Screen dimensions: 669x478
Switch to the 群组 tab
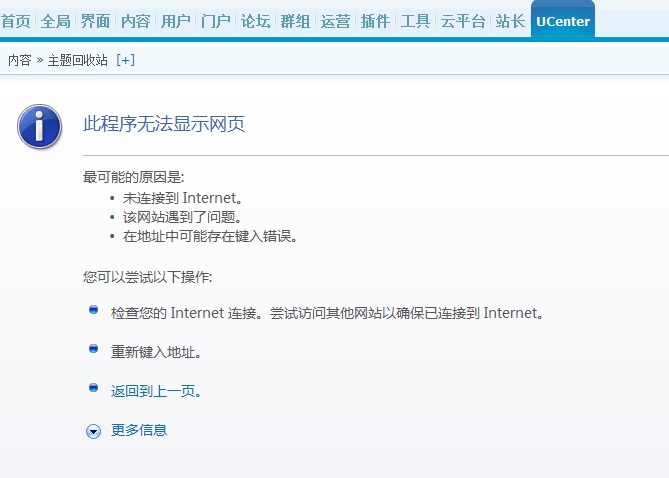coord(295,21)
